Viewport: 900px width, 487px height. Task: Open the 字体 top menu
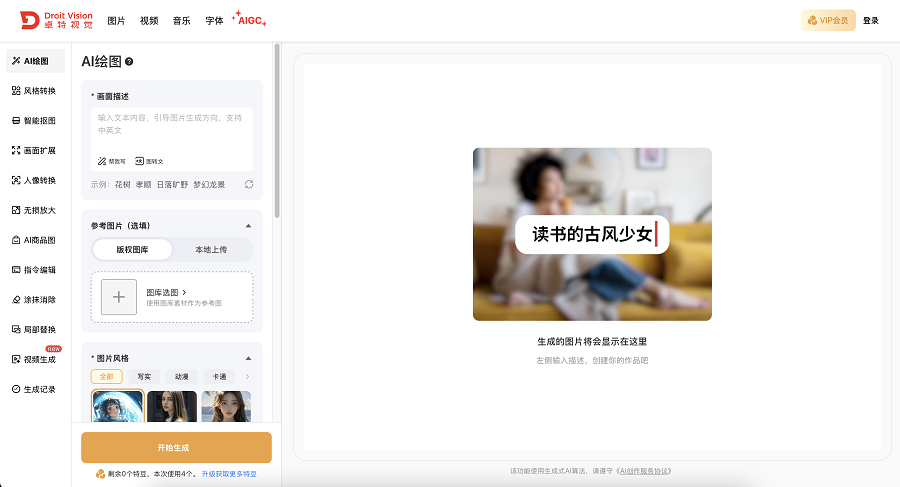214,20
